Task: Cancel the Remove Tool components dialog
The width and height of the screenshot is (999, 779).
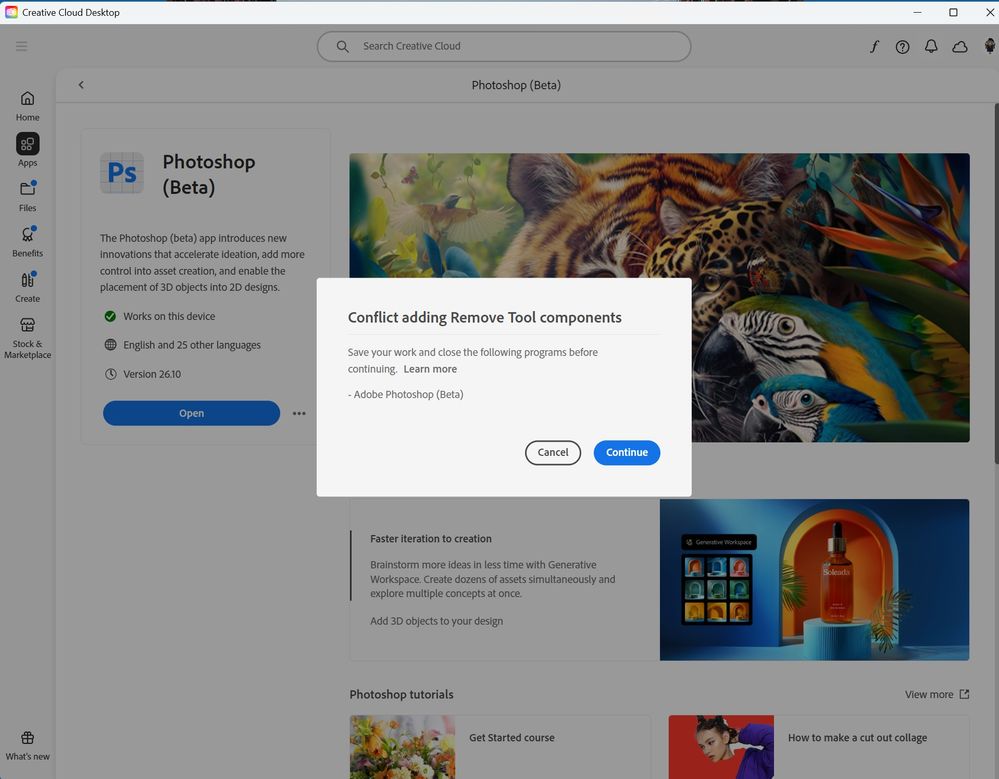Action: click(x=552, y=452)
